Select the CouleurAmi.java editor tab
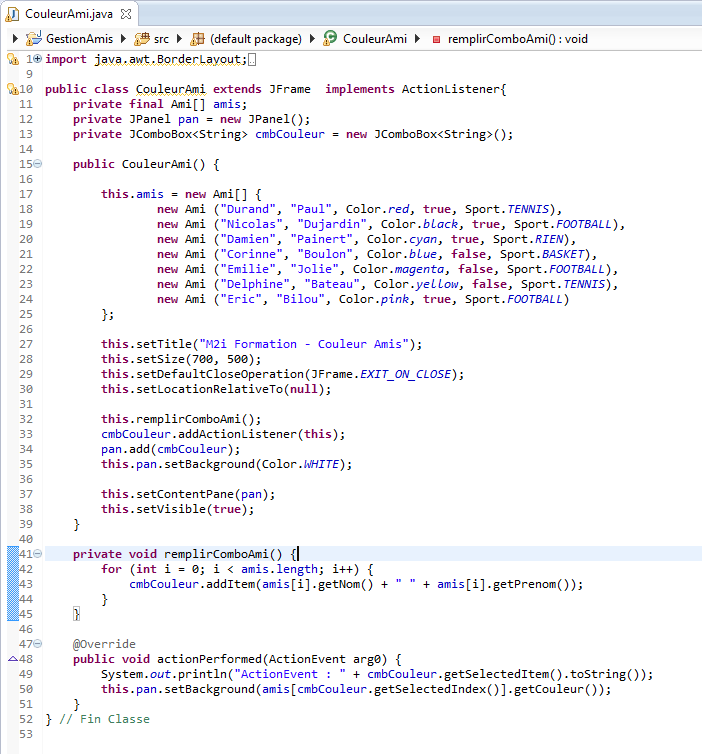Viewport: 702px width, 754px height. coord(60,14)
